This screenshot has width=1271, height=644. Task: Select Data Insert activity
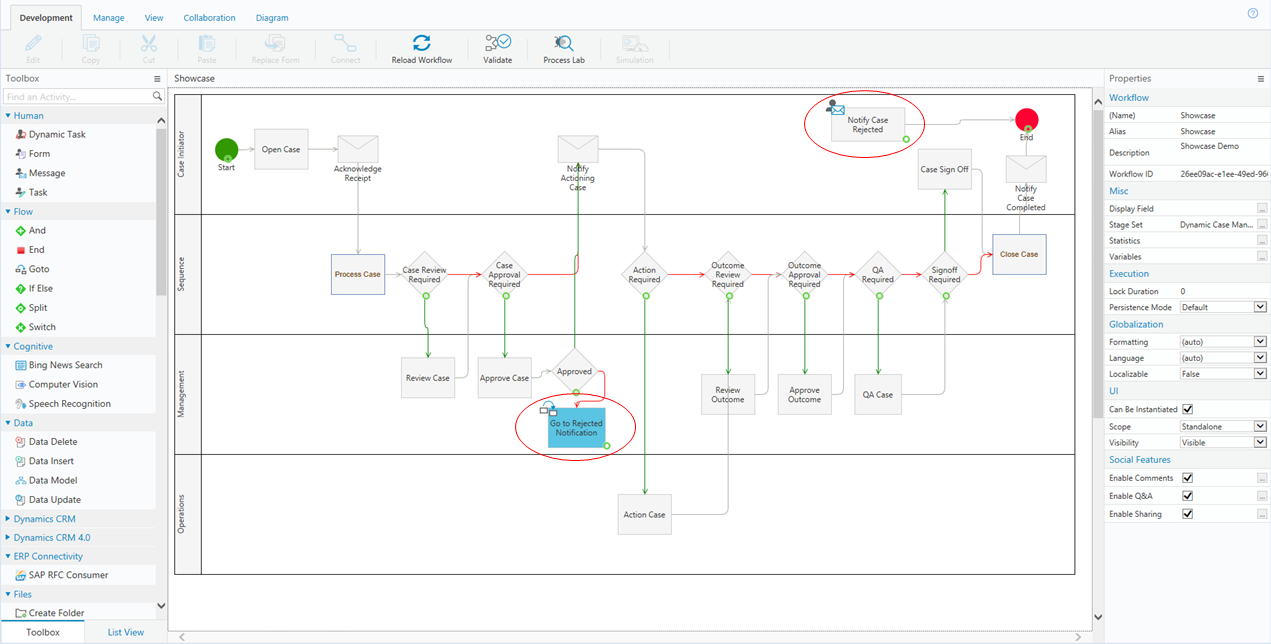[x=51, y=461]
